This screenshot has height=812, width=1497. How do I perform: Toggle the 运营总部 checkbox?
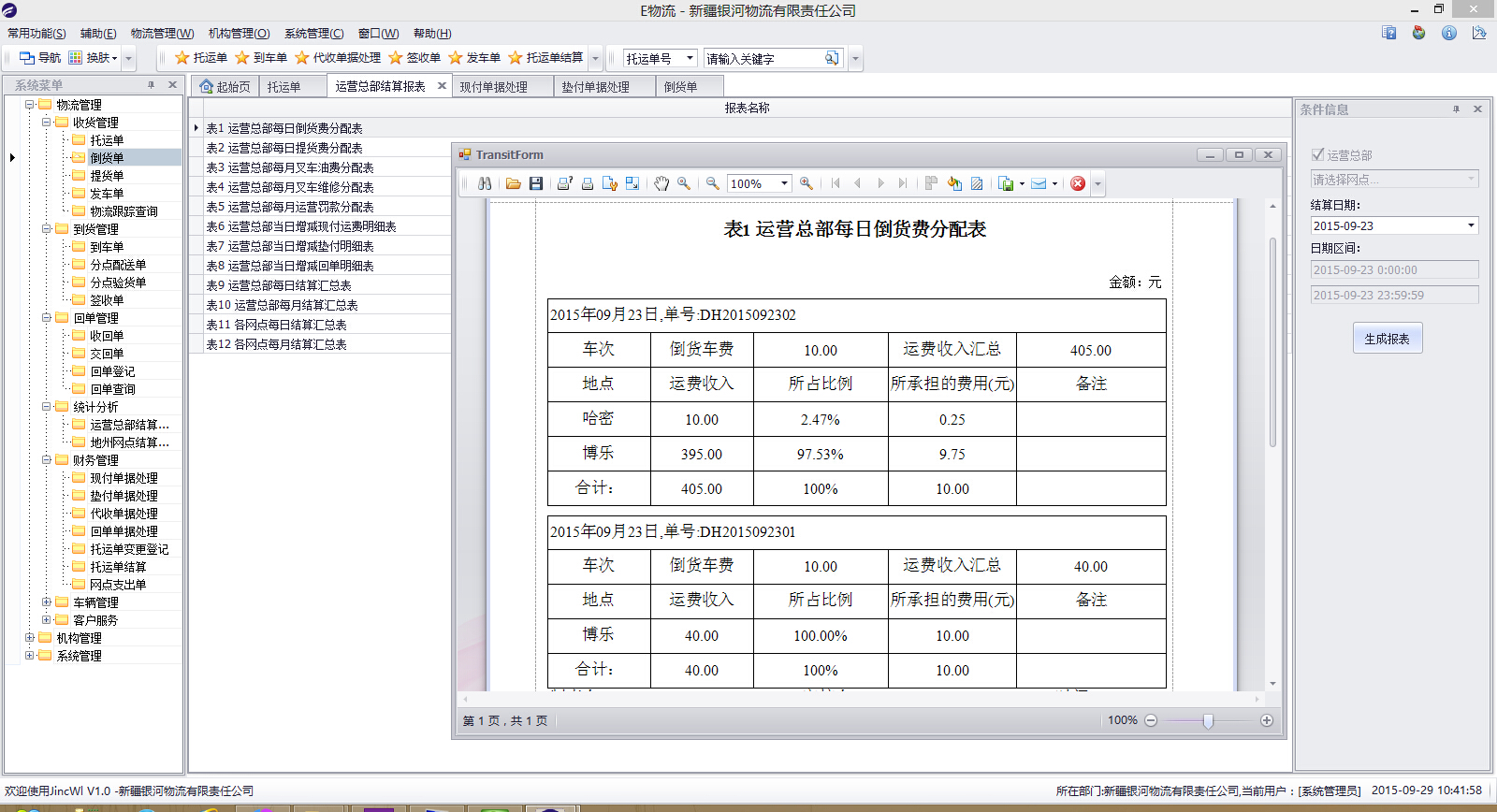1318,154
